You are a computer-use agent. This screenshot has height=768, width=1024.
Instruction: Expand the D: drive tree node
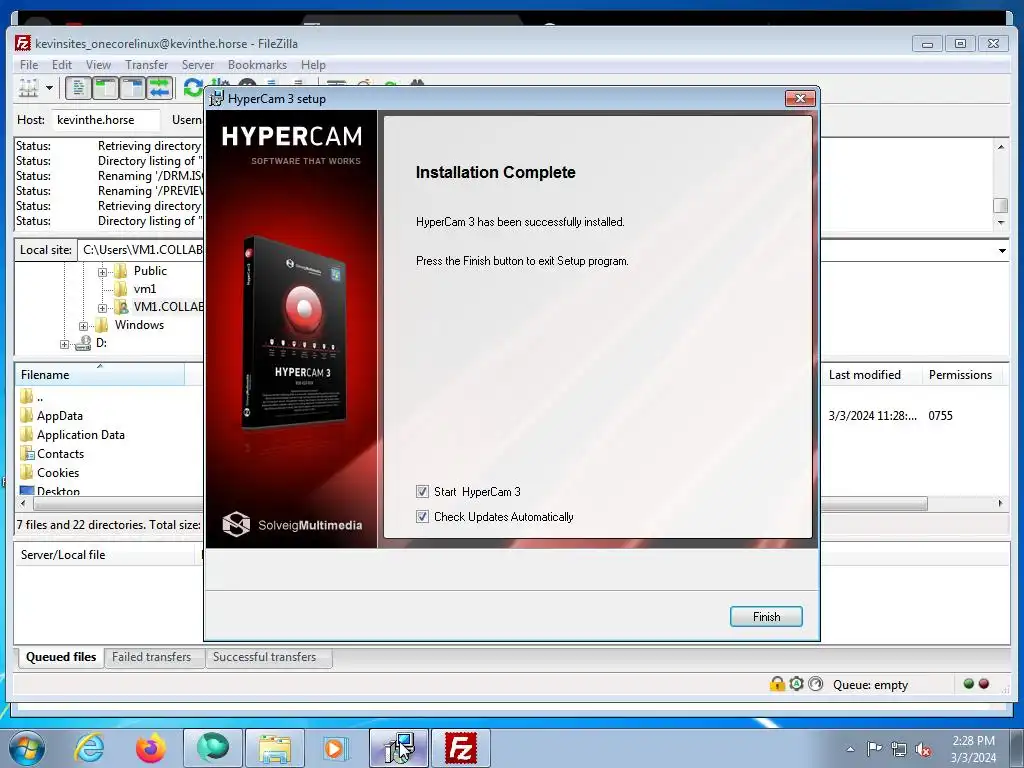[x=65, y=344]
